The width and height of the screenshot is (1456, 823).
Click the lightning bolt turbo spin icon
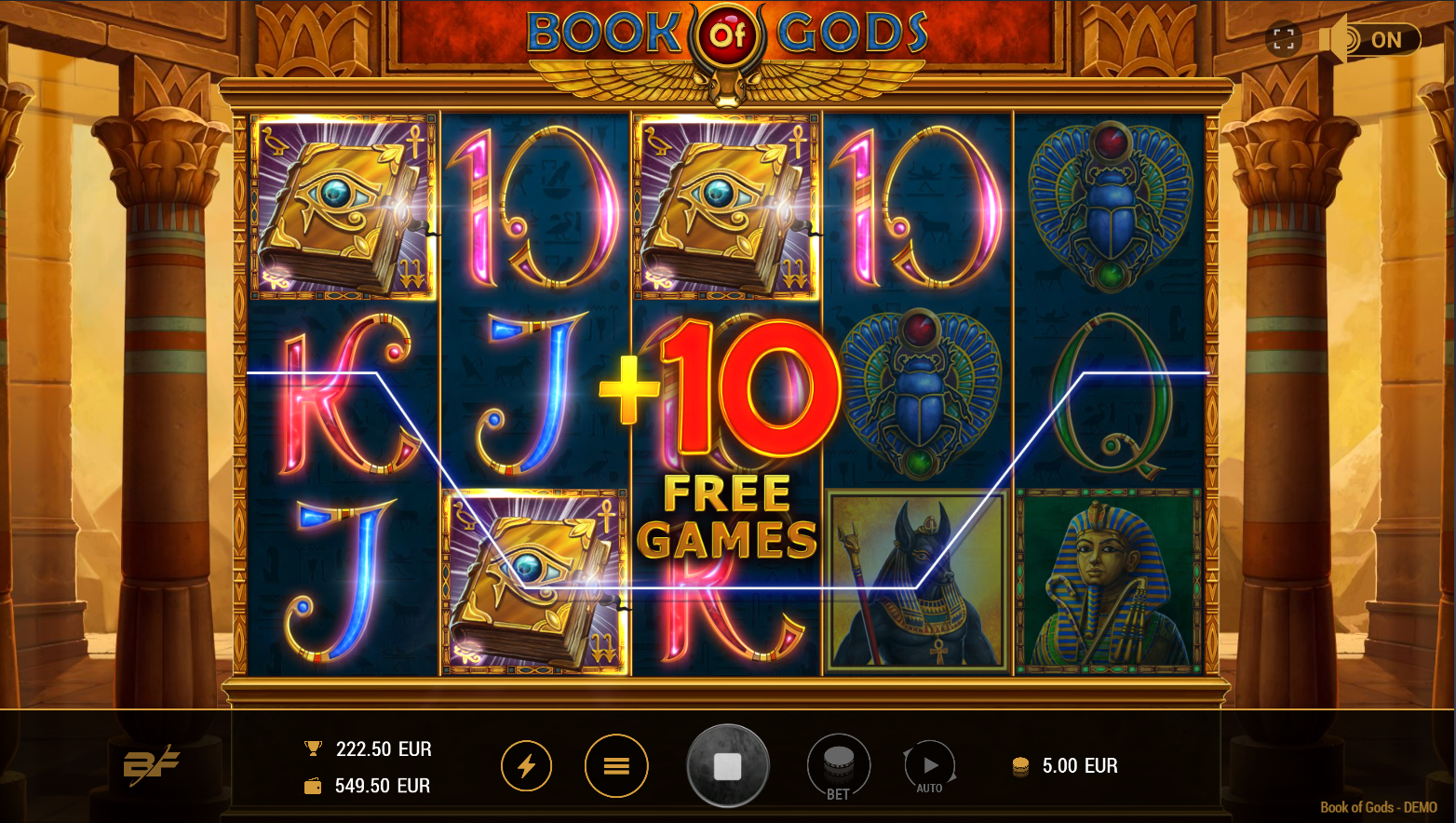click(x=526, y=766)
